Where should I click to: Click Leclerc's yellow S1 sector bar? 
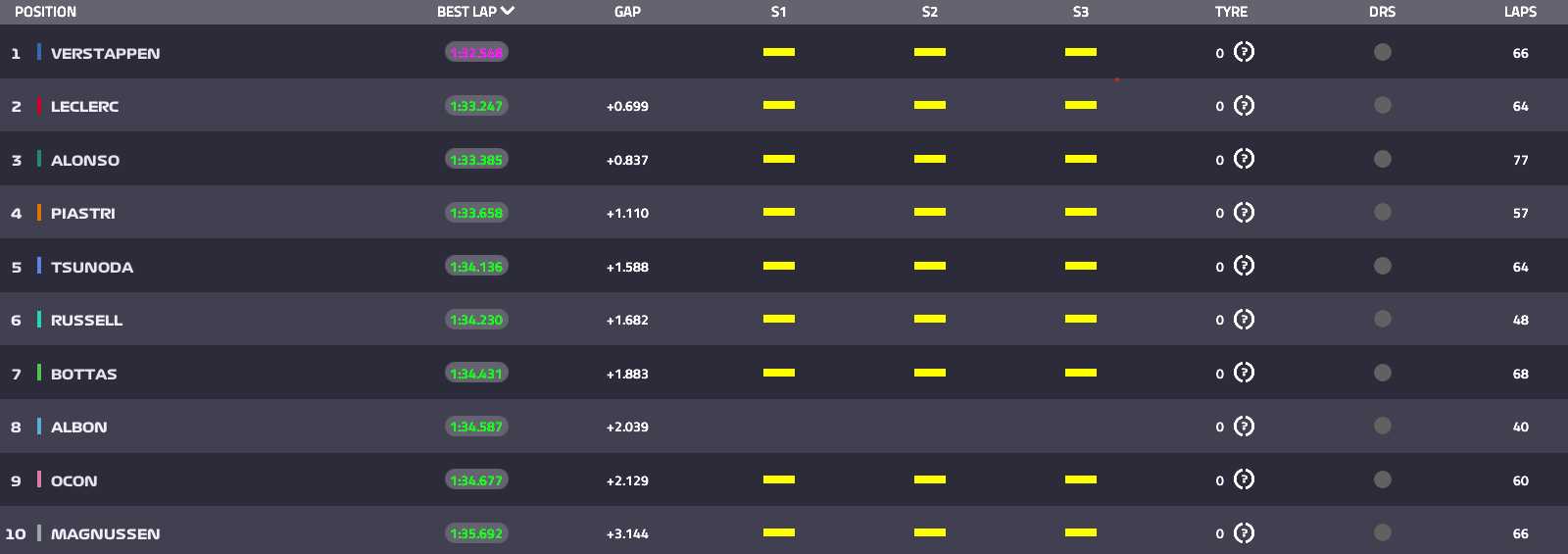click(x=779, y=105)
